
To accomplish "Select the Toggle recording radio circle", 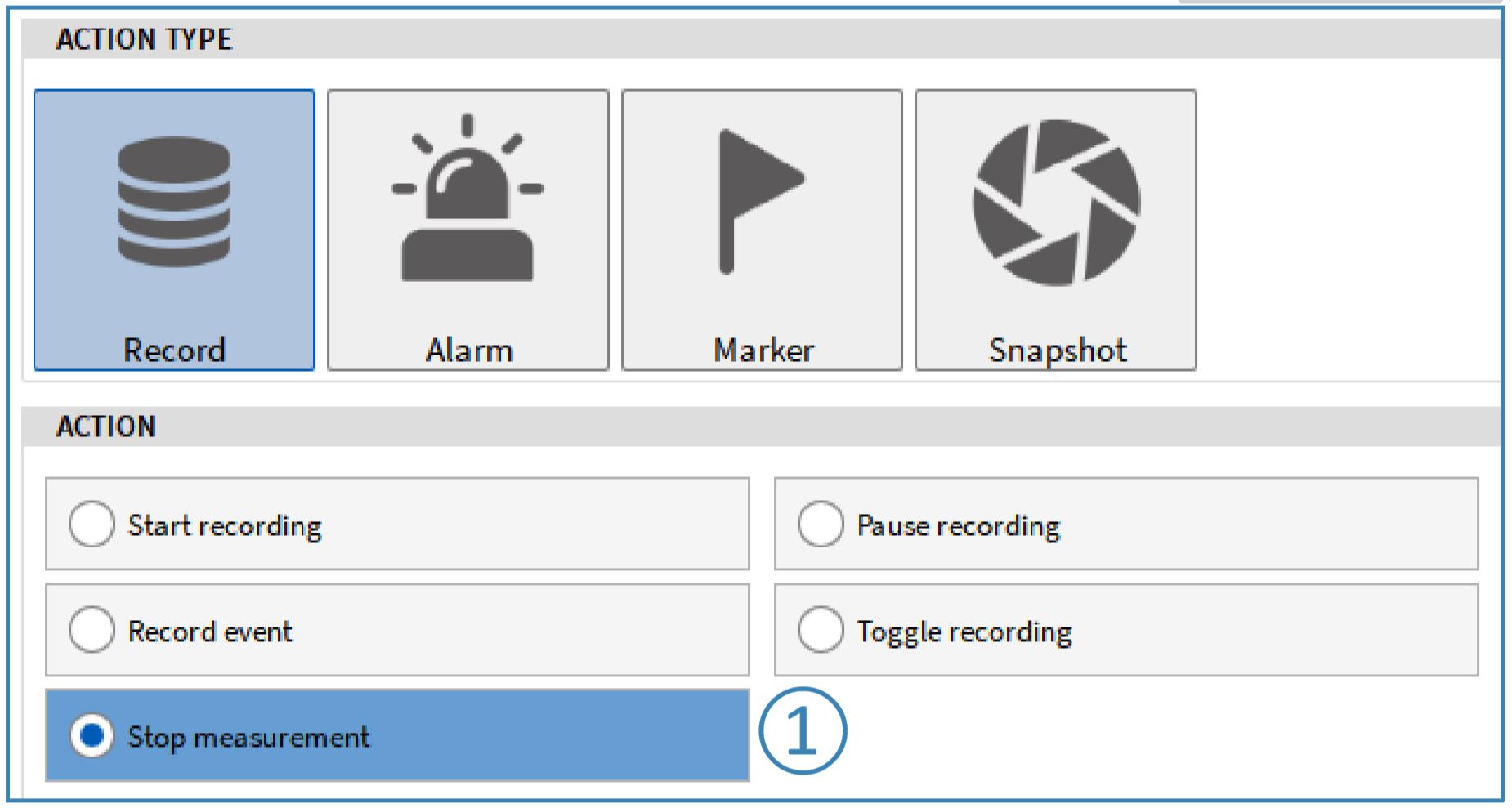I will [x=821, y=630].
